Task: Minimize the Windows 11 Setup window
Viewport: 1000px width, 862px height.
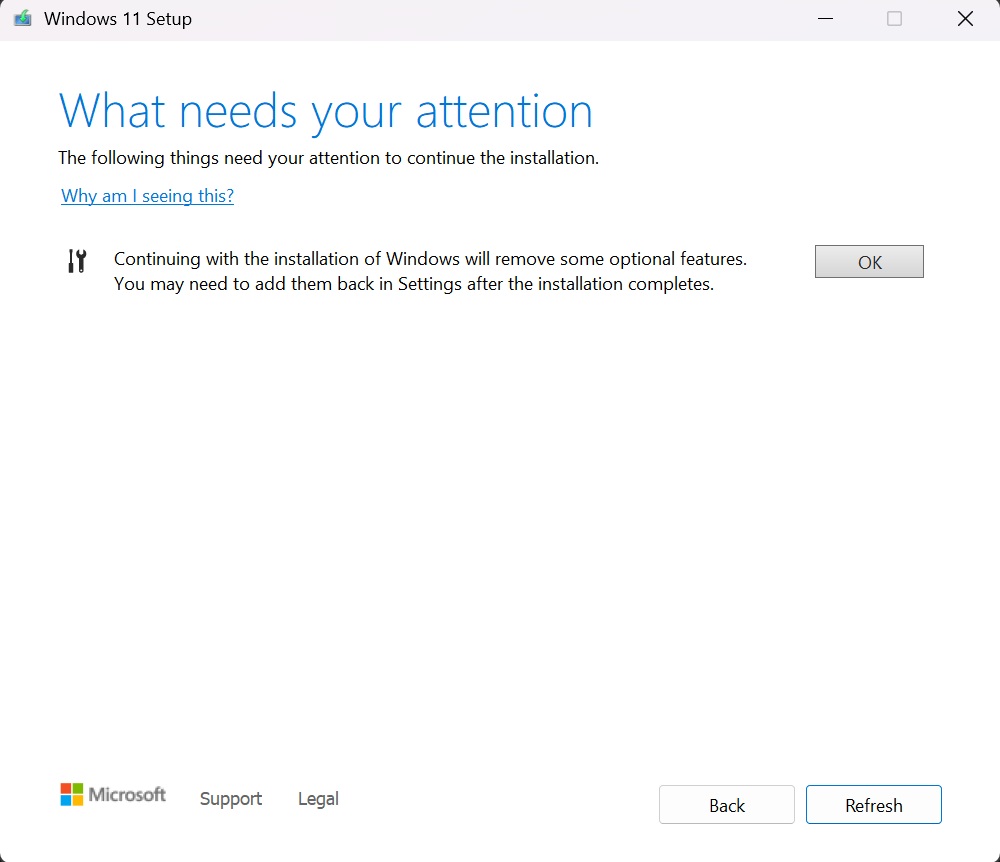Action: tap(825, 18)
